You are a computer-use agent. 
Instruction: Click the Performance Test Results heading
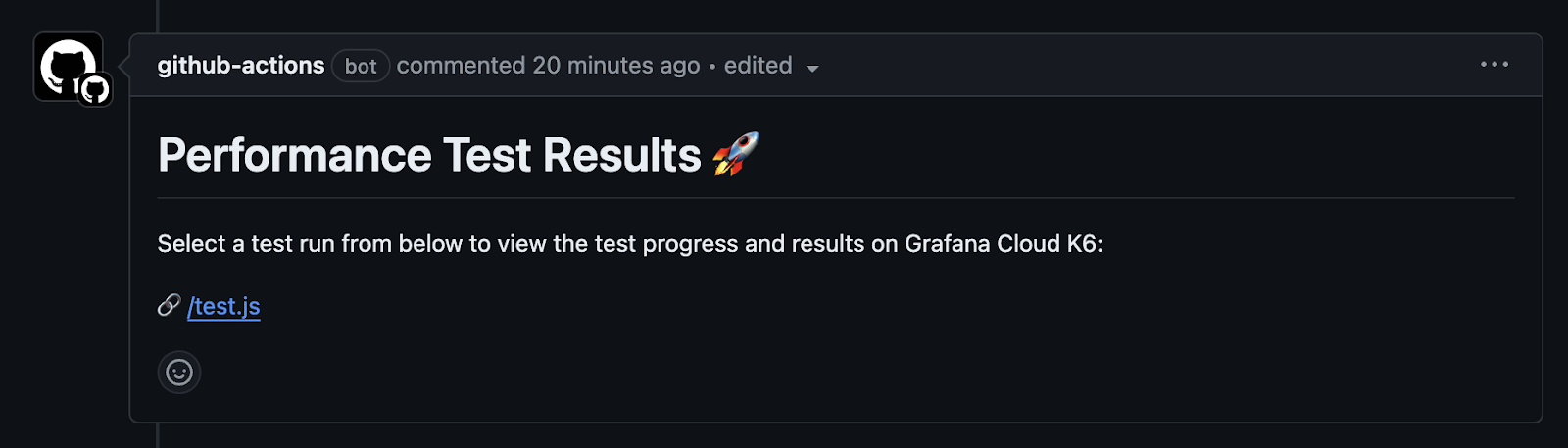(x=429, y=156)
